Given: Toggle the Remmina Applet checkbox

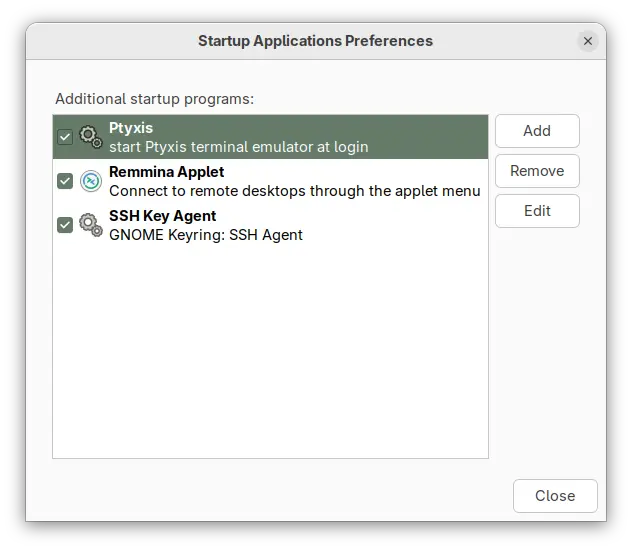Looking at the screenshot, I should [65, 181].
